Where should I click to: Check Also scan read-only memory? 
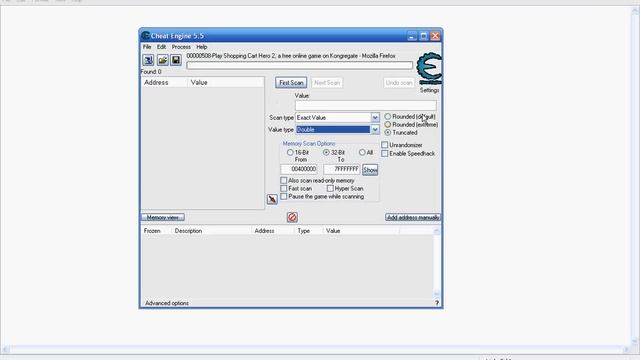284,180
